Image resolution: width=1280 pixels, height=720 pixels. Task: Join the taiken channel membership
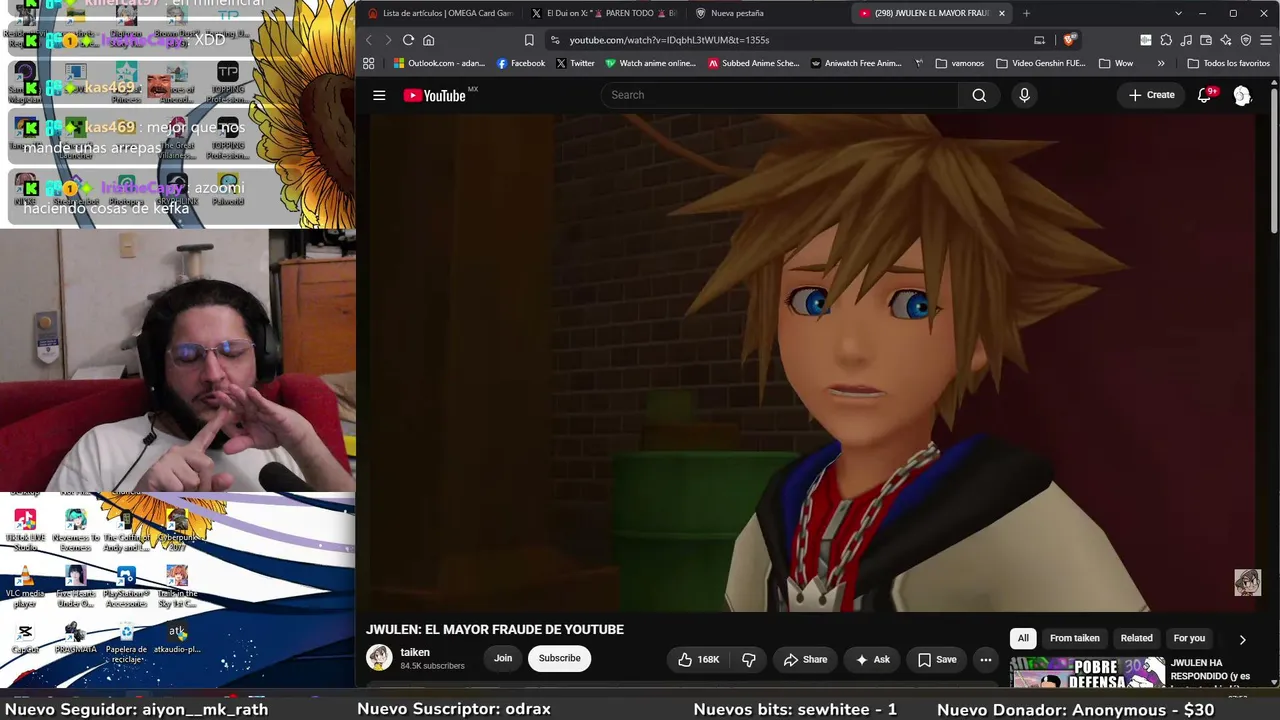tap(503, 658)
